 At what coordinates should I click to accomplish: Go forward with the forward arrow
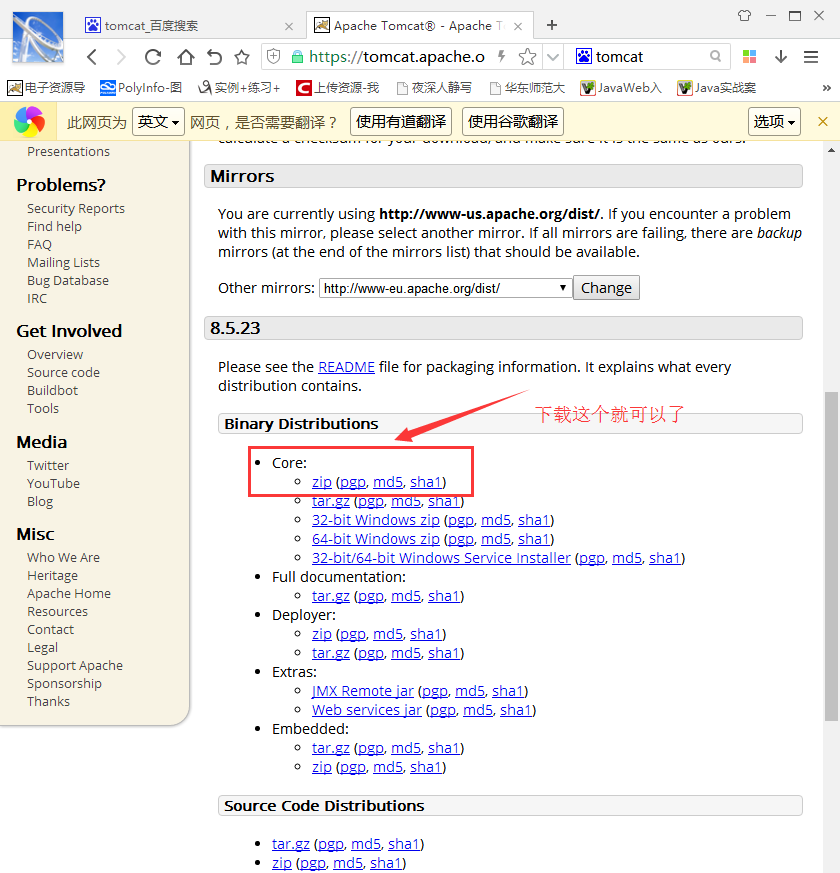tap(121, 57)
